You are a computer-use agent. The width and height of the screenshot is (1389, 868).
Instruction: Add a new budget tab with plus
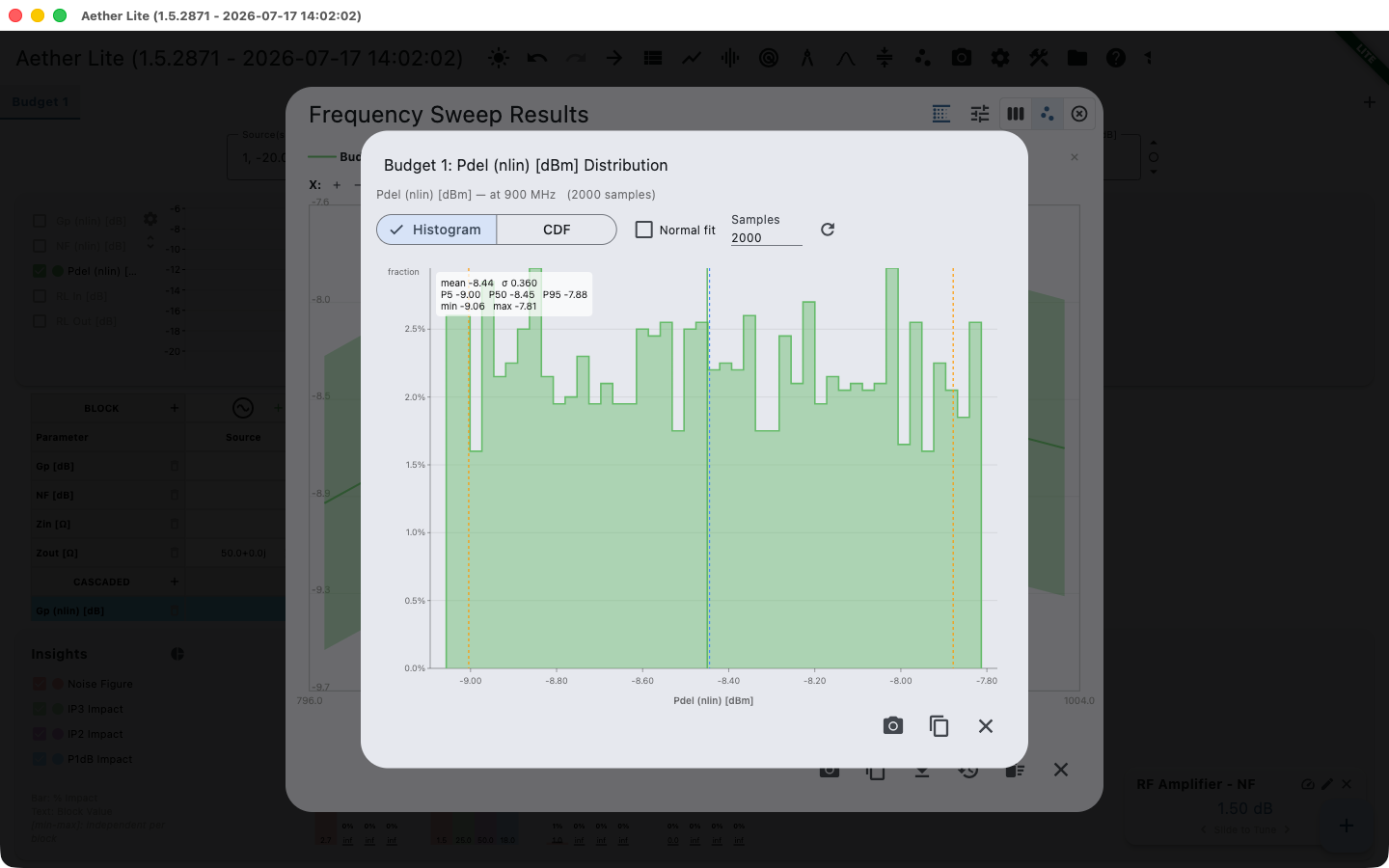tap(1369, 102)
